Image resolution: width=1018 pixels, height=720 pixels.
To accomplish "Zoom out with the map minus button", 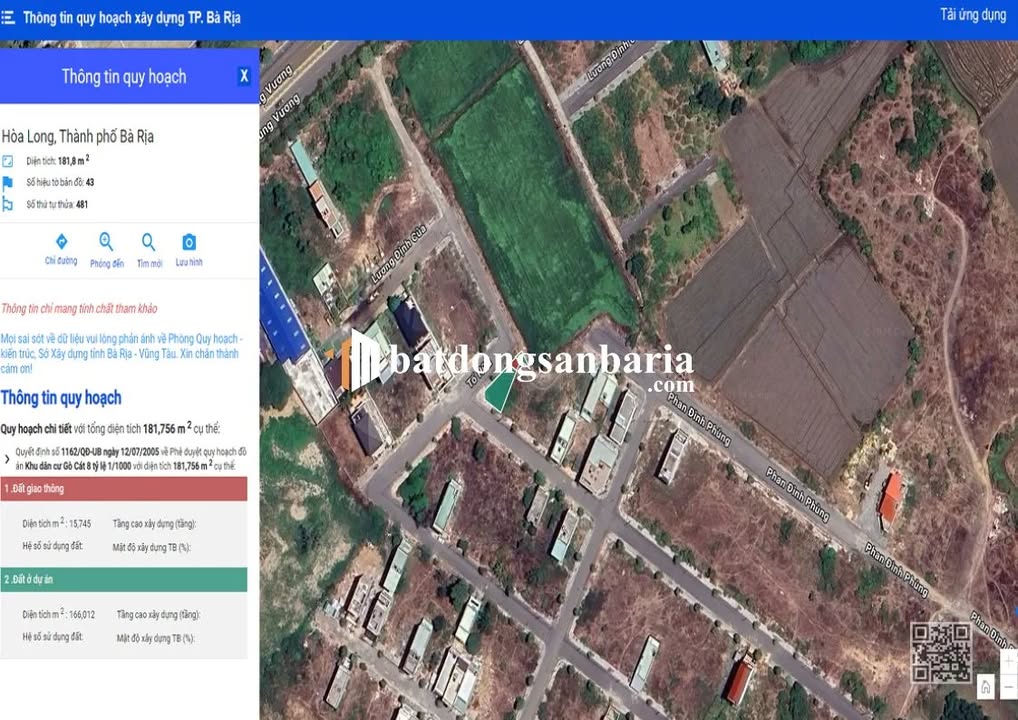I will pos(1009,686).
